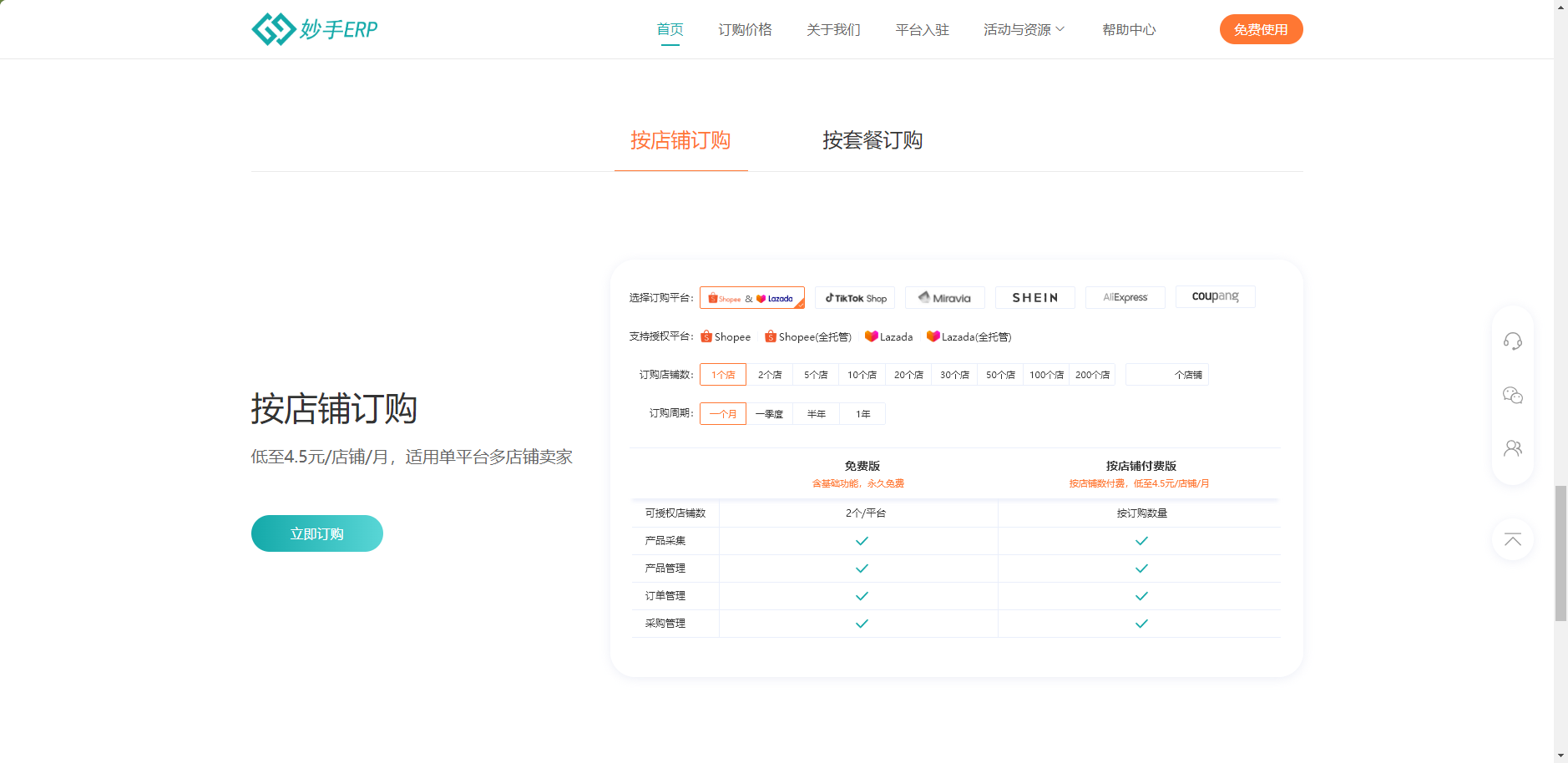Expand the 活动与资源 dropdown menu
Image resolution: width=1568 pixels, height=763 pixels.
tap(1024, 30)
